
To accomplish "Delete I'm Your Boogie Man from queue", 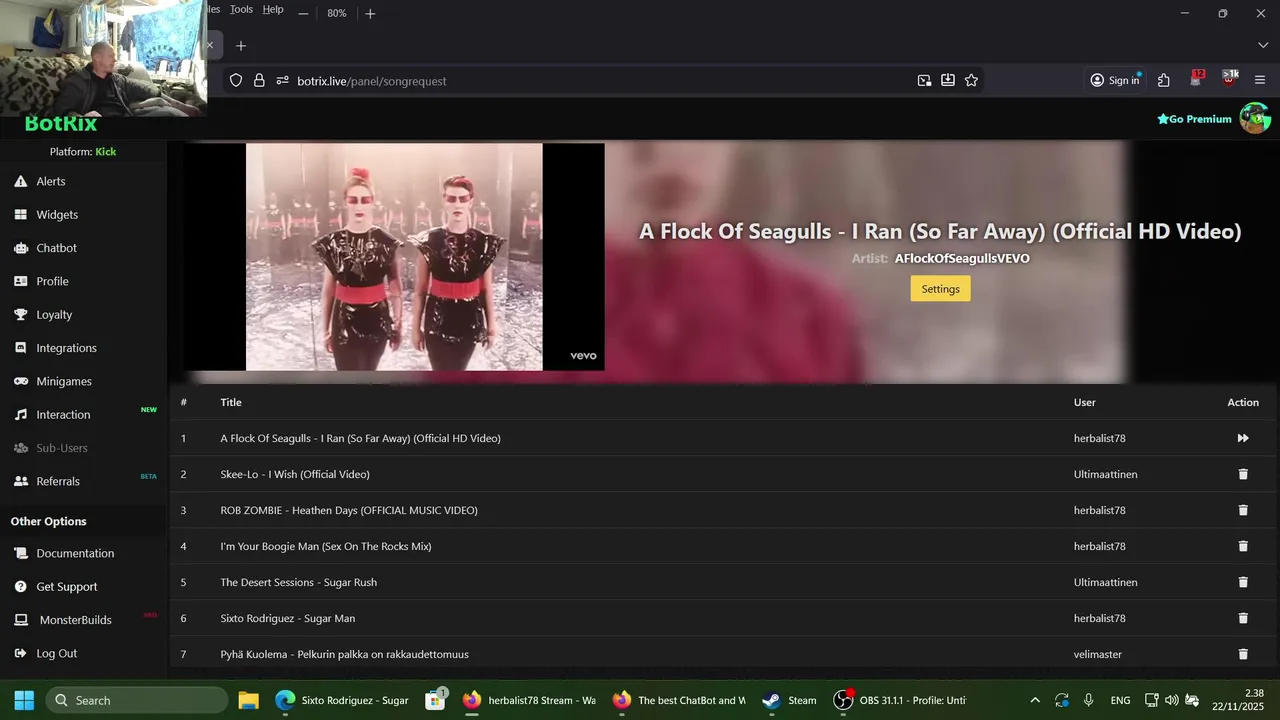I will [1243, 546].
